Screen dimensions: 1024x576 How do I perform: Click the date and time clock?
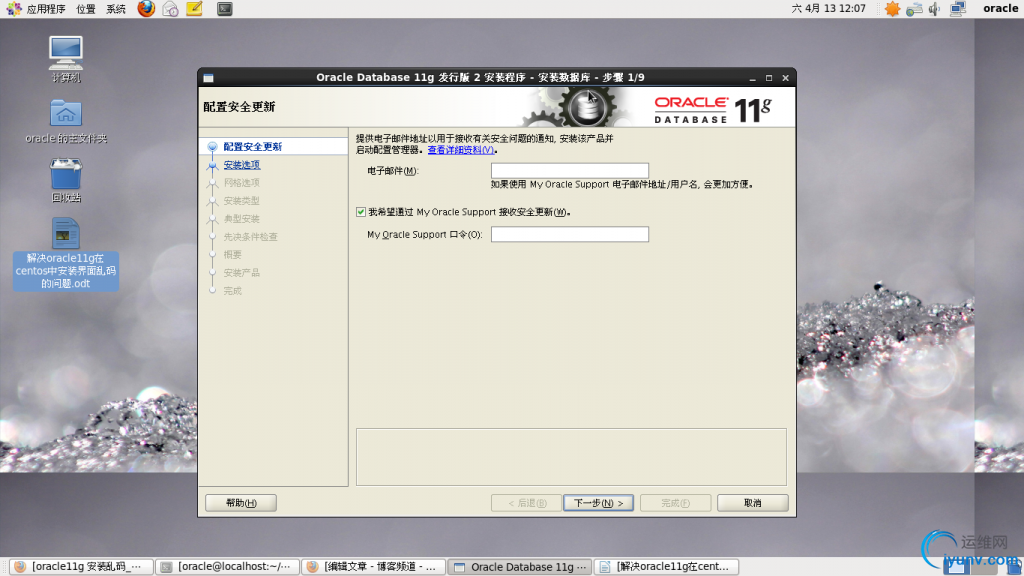click(x=828, y=8)
